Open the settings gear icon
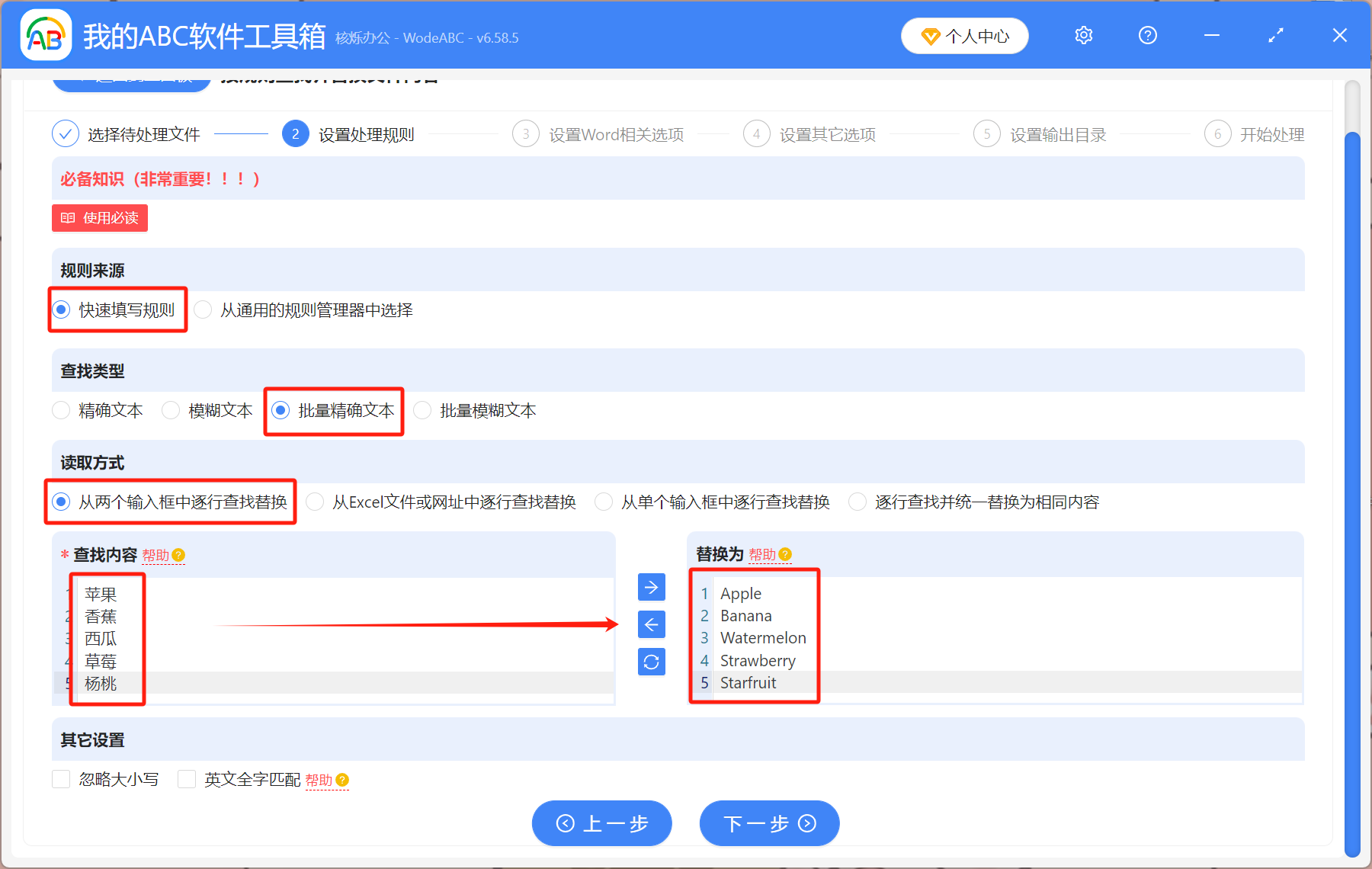1372x869 pixels. (x=1083, y=35)
